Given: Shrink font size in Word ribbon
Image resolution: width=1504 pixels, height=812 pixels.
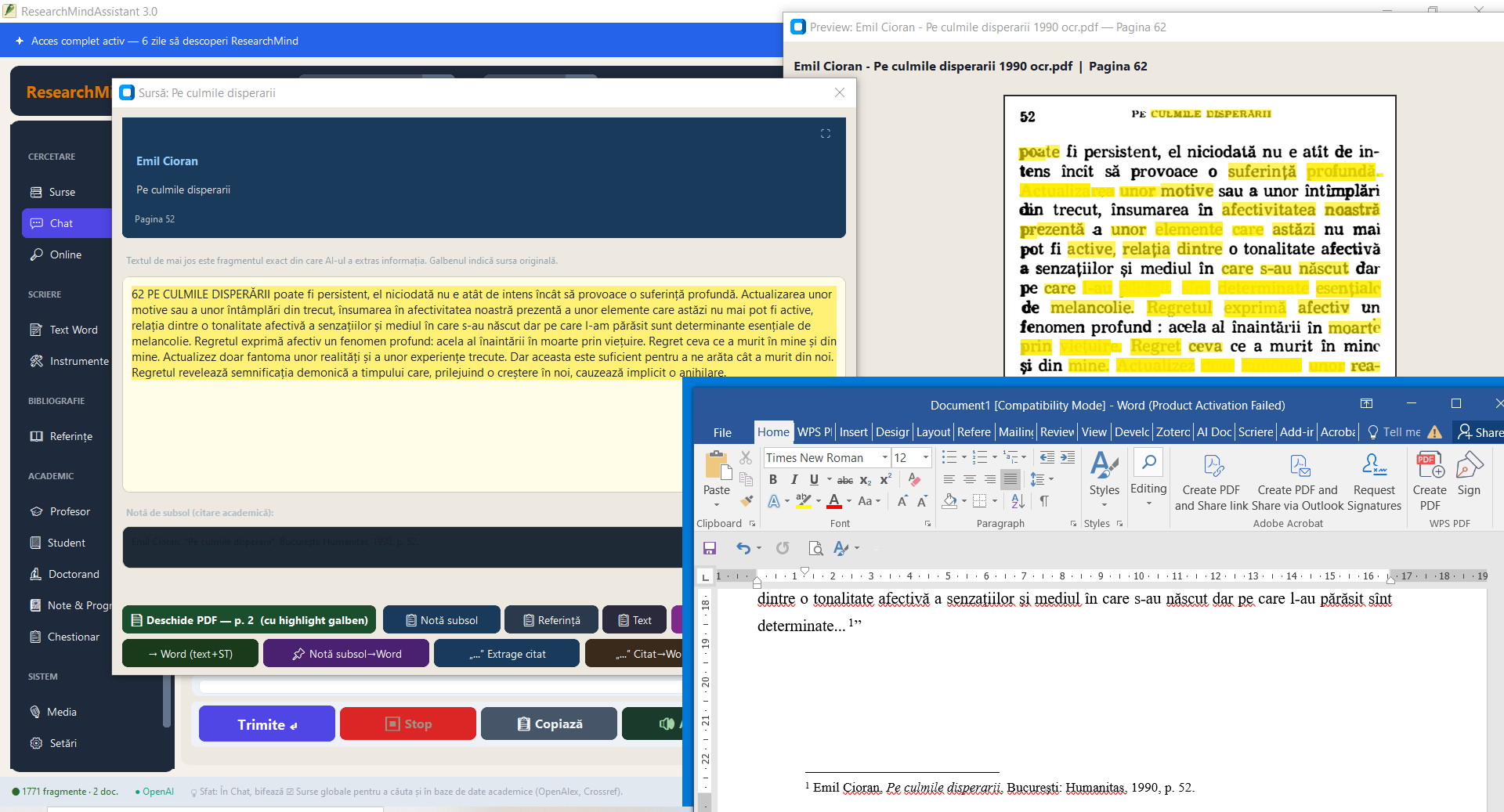Looking at the screenshot, I should (x=922, y=501).
